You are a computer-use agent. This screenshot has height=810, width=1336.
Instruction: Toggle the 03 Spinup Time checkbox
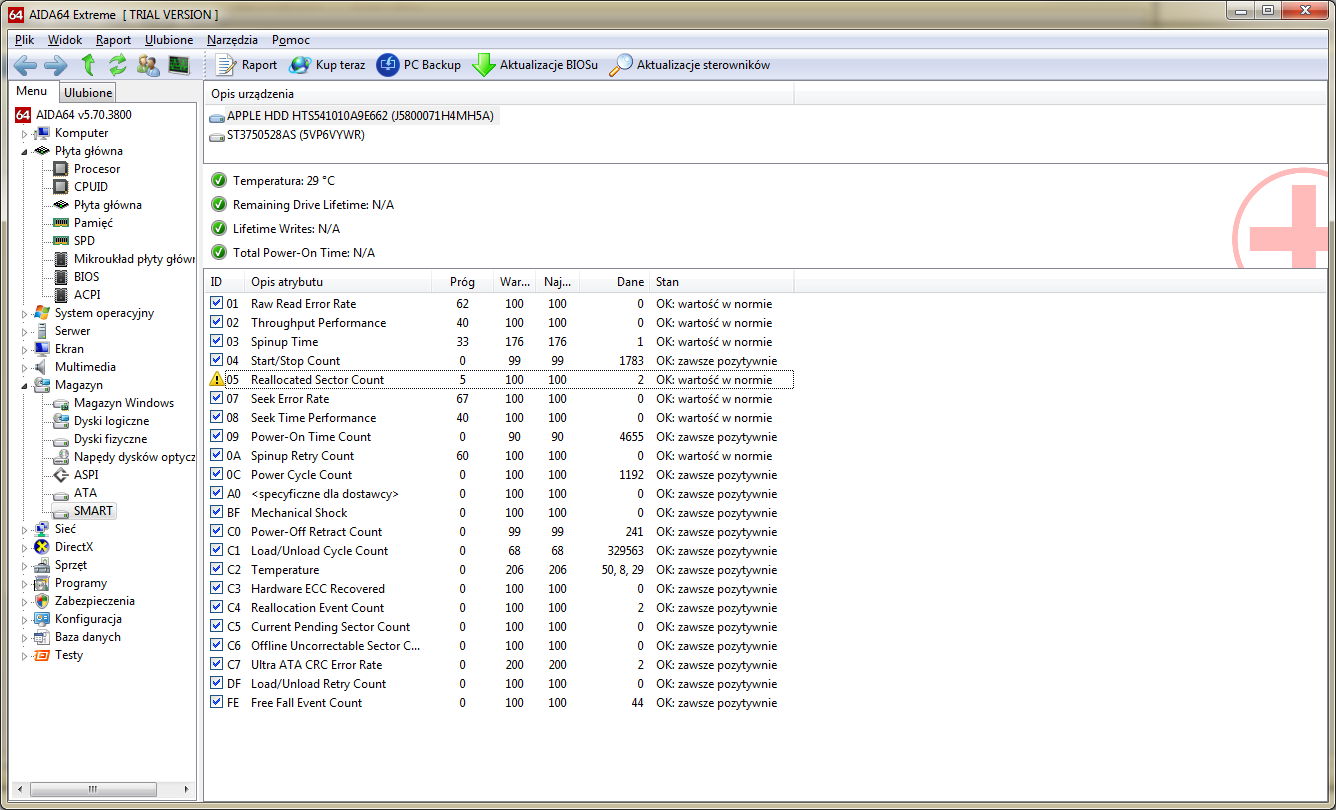[x=216, y=341]
